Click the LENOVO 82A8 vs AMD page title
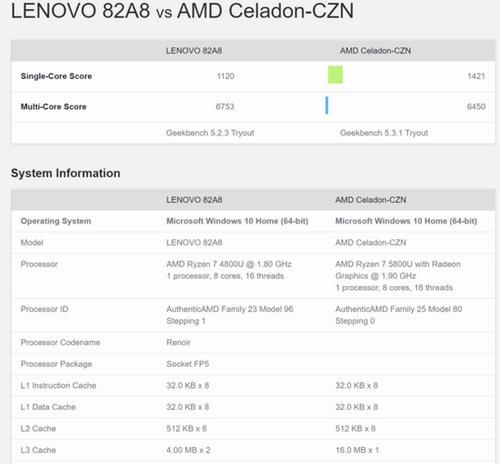The height and width of the screenshot is (464, 500). pos(182,11)
